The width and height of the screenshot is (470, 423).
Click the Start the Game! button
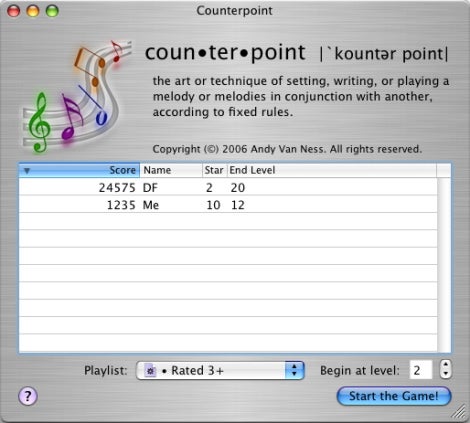tap(394, 396)
